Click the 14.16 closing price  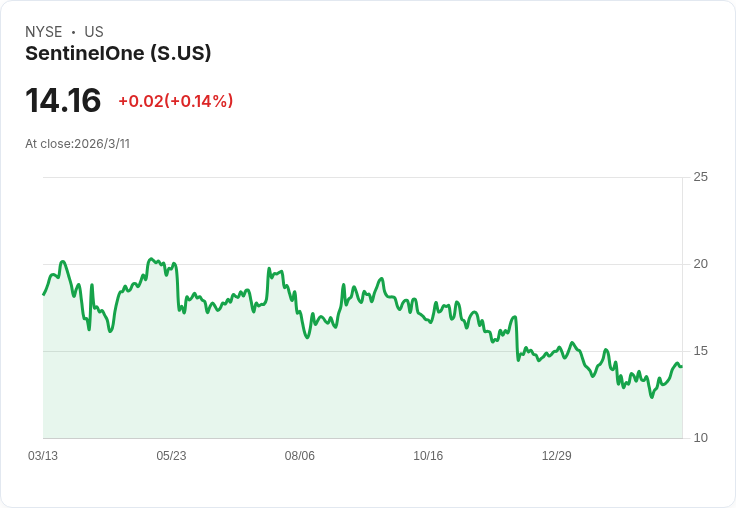63,101
